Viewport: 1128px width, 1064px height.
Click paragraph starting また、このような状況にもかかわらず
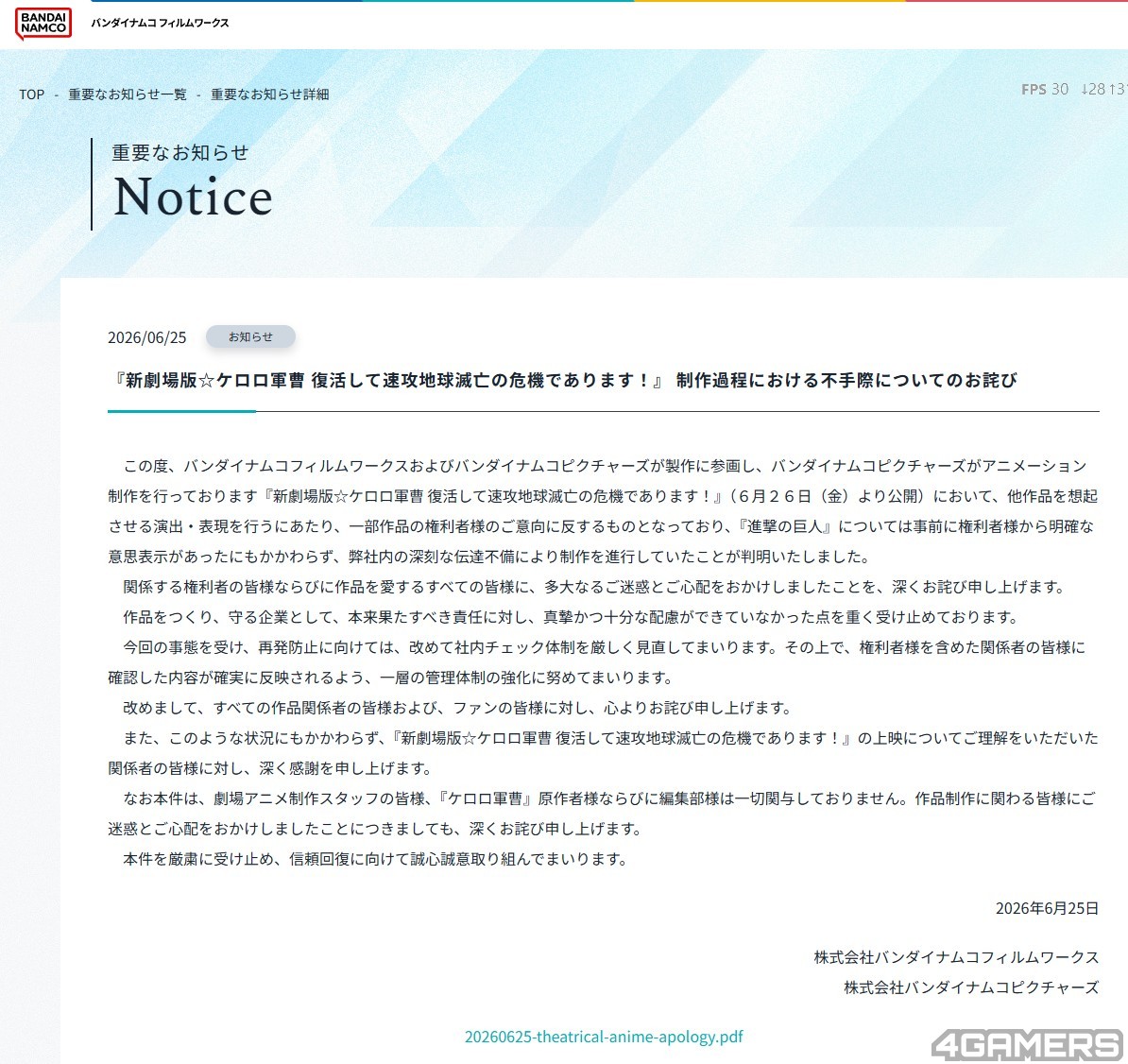(604, 753)
